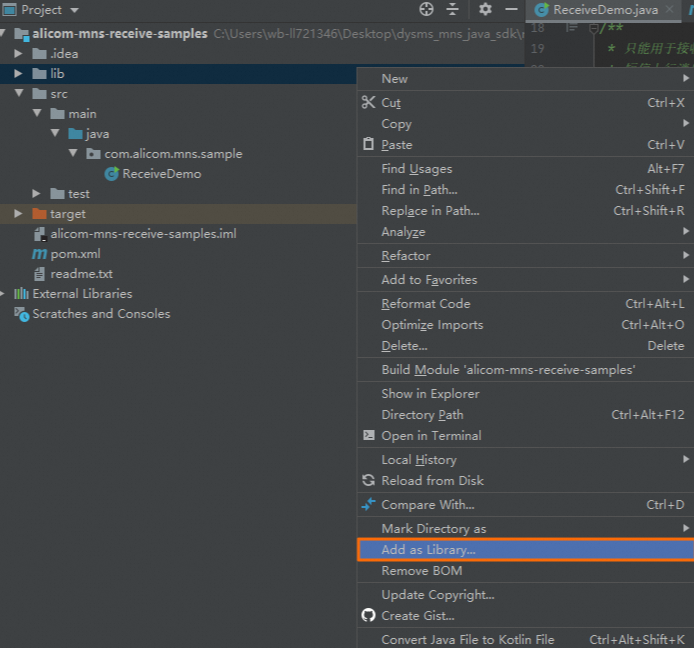694x648 pixels.
Task: Open the Project view dropdown
Action: pyautogui.click(x=74, y=10)
